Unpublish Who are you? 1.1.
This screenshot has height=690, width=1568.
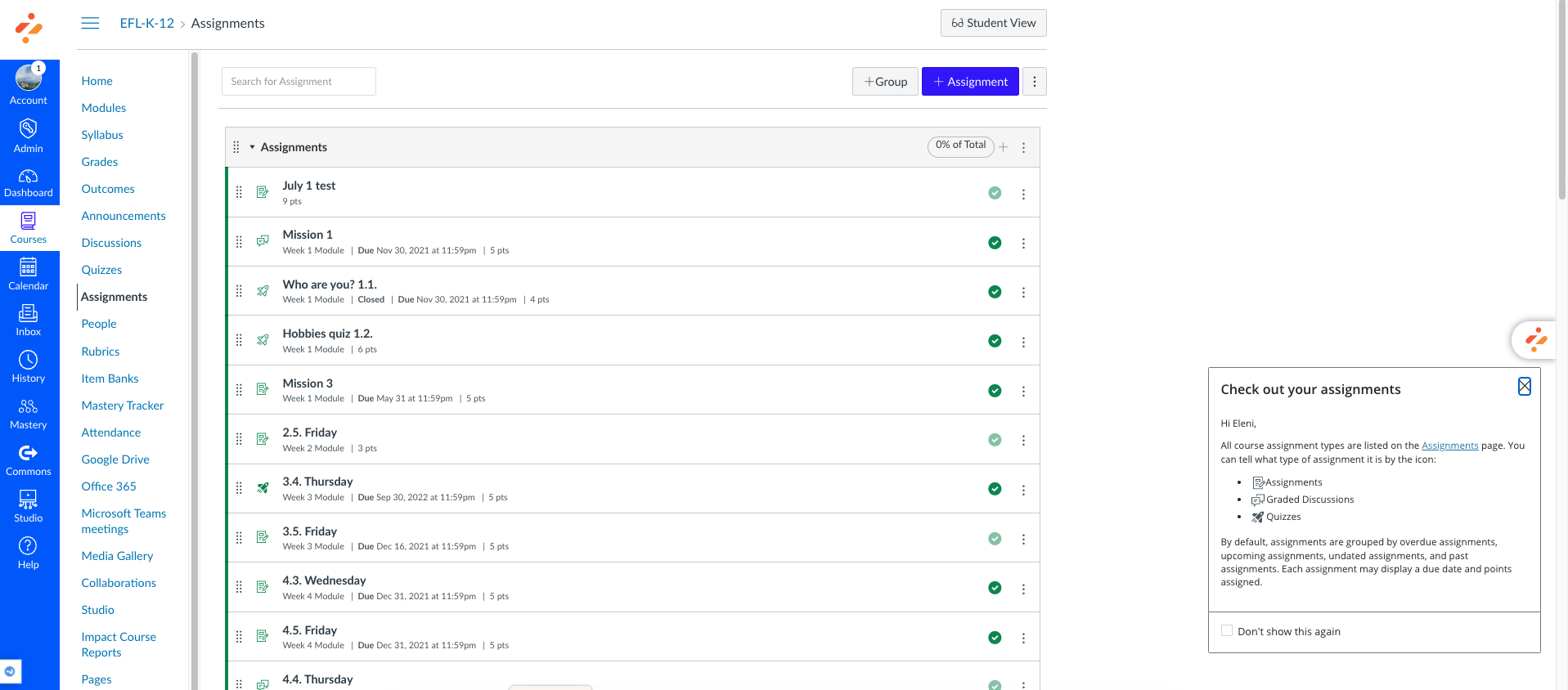[x=995, y=292]
